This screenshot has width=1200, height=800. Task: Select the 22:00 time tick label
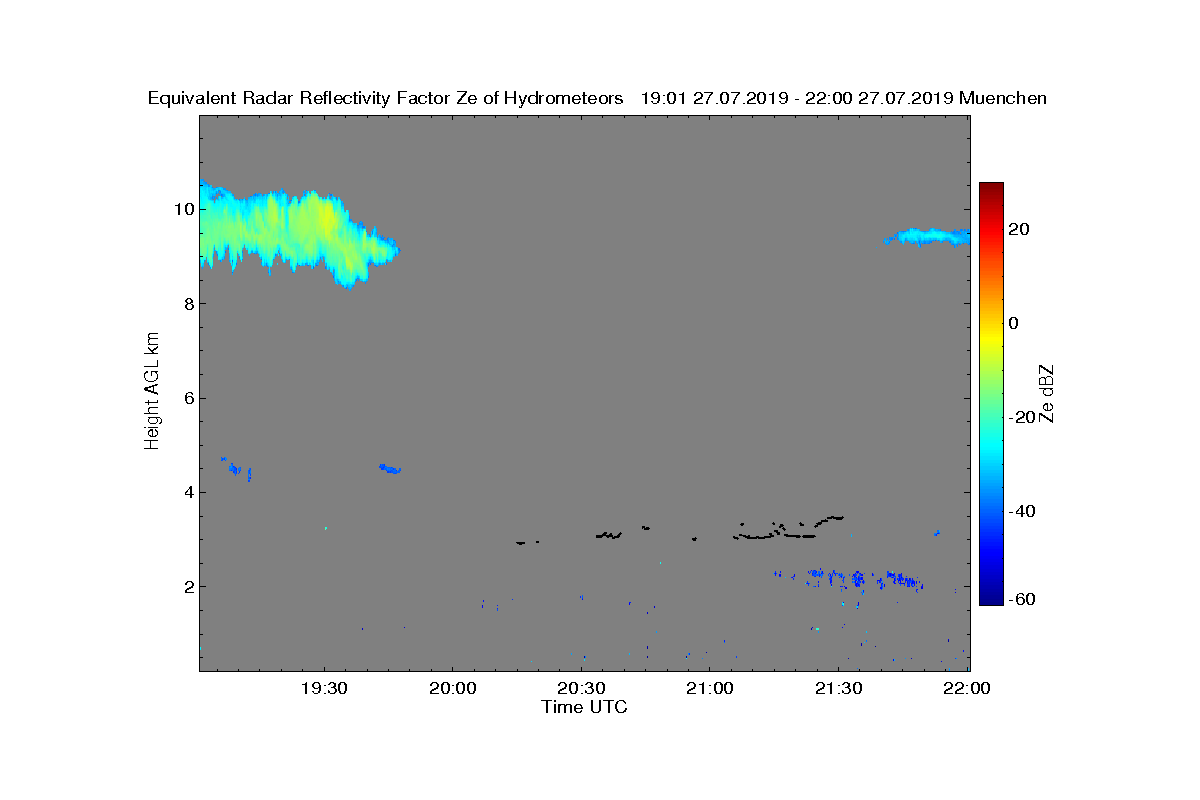(x=967, y=688)
